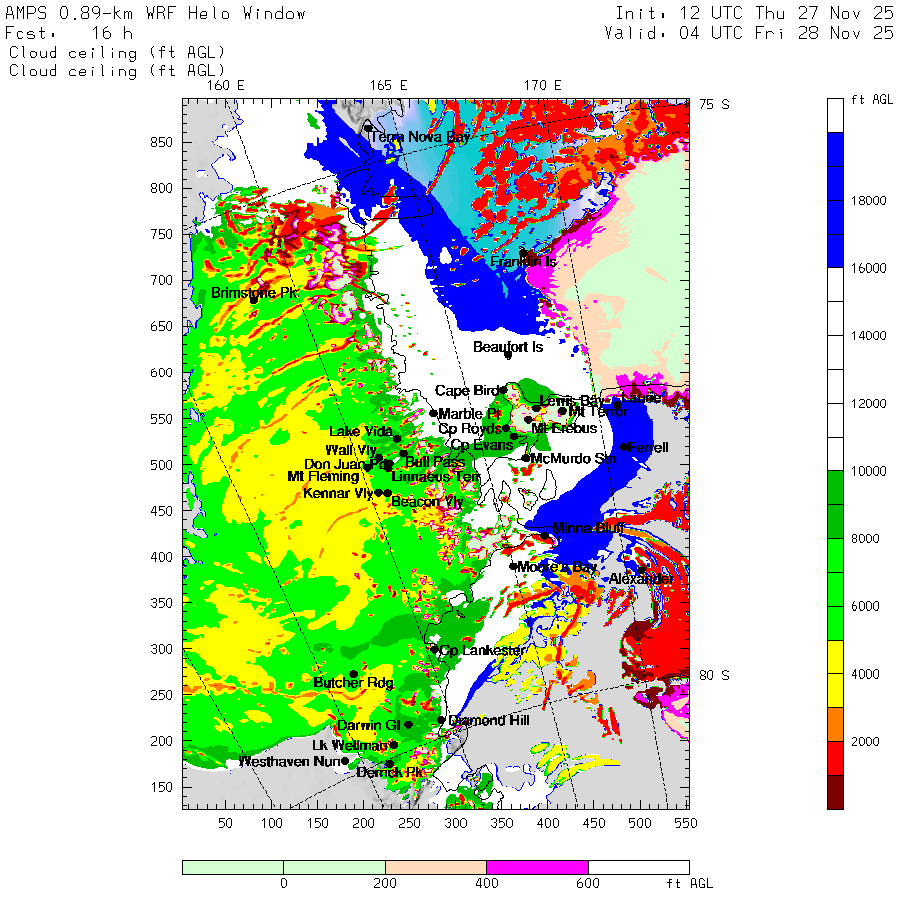The image size is (900, 900).
Task: Click the Beaufort Is location marker
Action: pos(508,355)
